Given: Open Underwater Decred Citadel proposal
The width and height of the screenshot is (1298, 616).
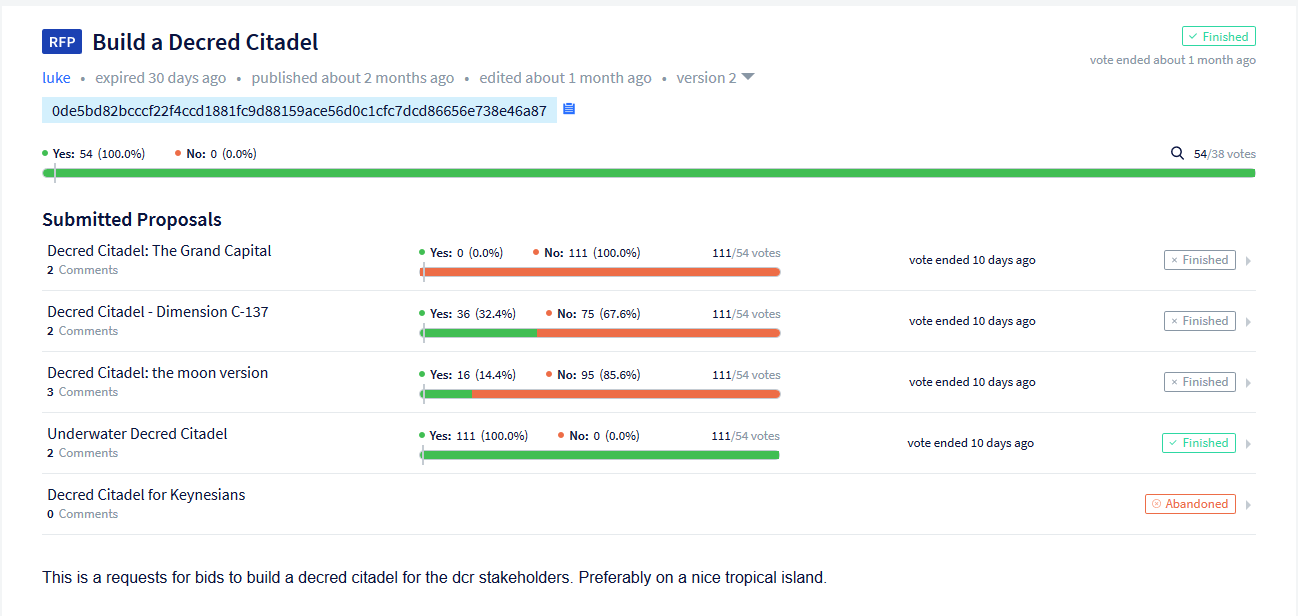Looking at the screenshot, I should 137,434.
